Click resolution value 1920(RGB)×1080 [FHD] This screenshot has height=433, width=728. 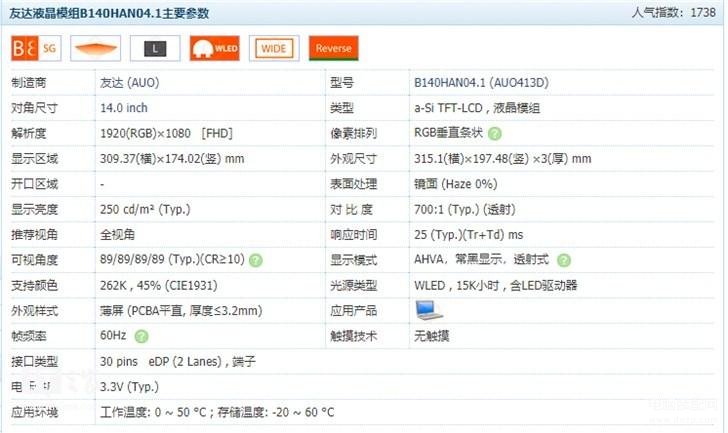coord(166,133)
